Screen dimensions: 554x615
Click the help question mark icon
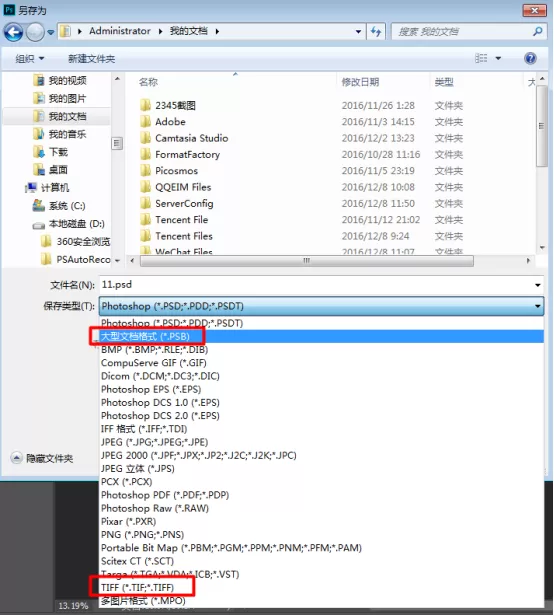pos(530,58)
